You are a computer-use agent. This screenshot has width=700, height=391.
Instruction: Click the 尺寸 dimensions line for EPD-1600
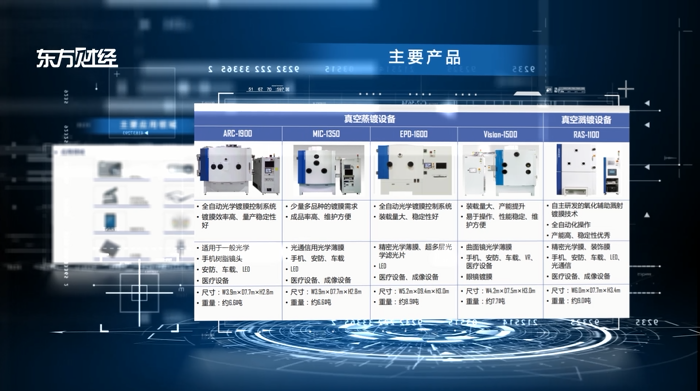[x=414, y=291]
